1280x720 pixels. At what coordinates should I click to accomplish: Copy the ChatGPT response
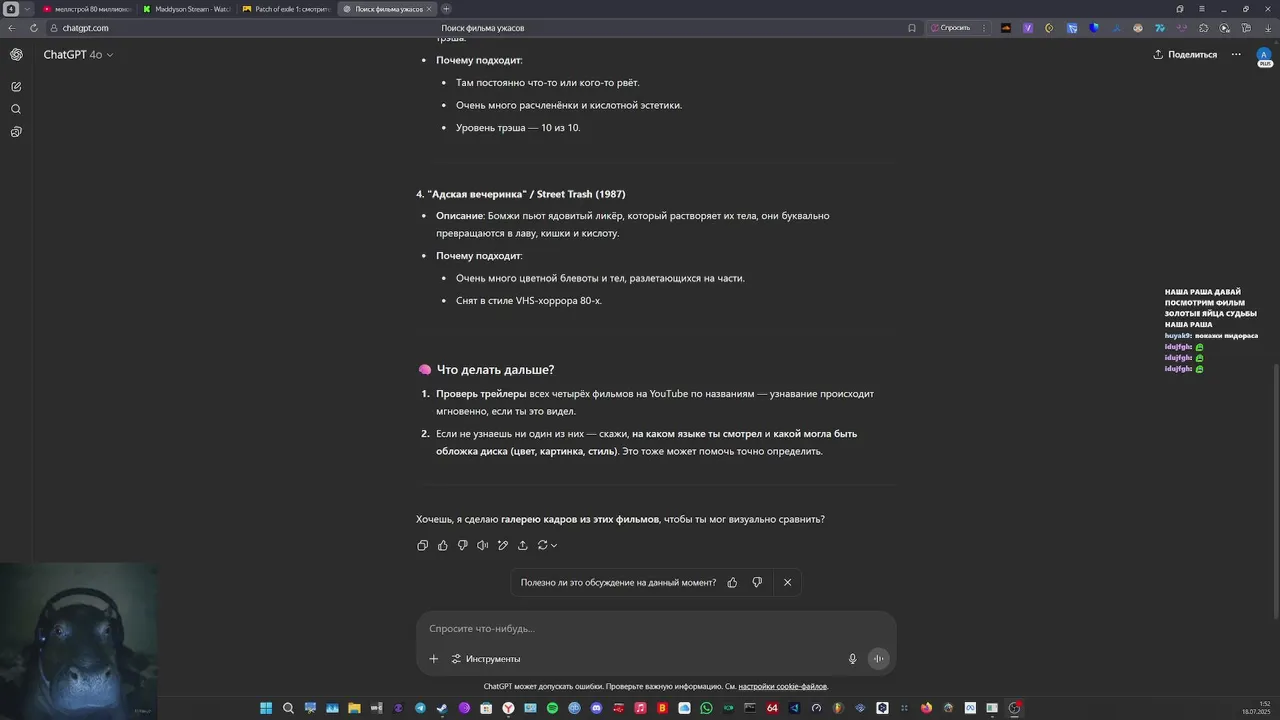click(422, 545)
